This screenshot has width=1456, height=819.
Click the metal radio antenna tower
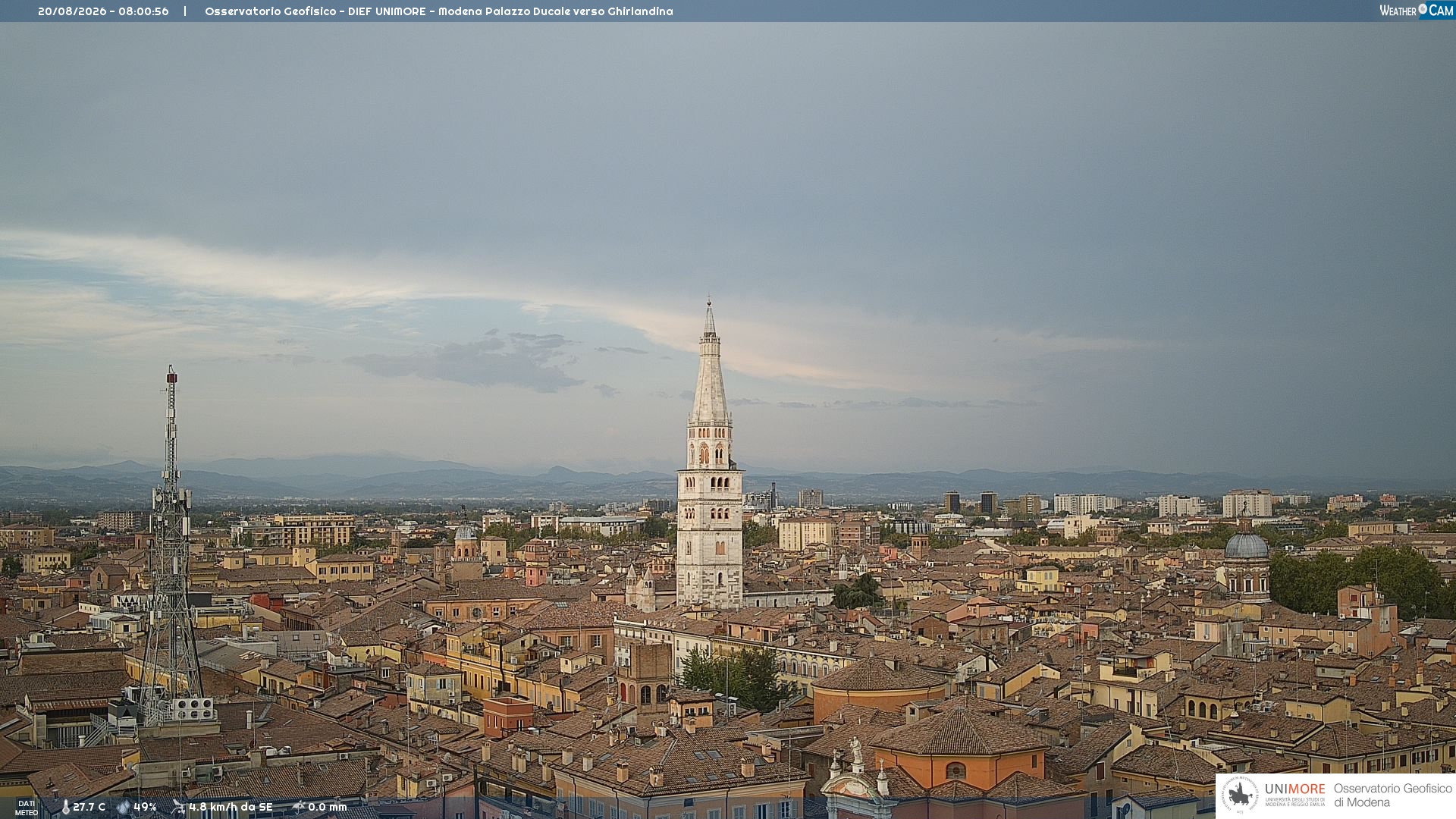tap(171, 542)
